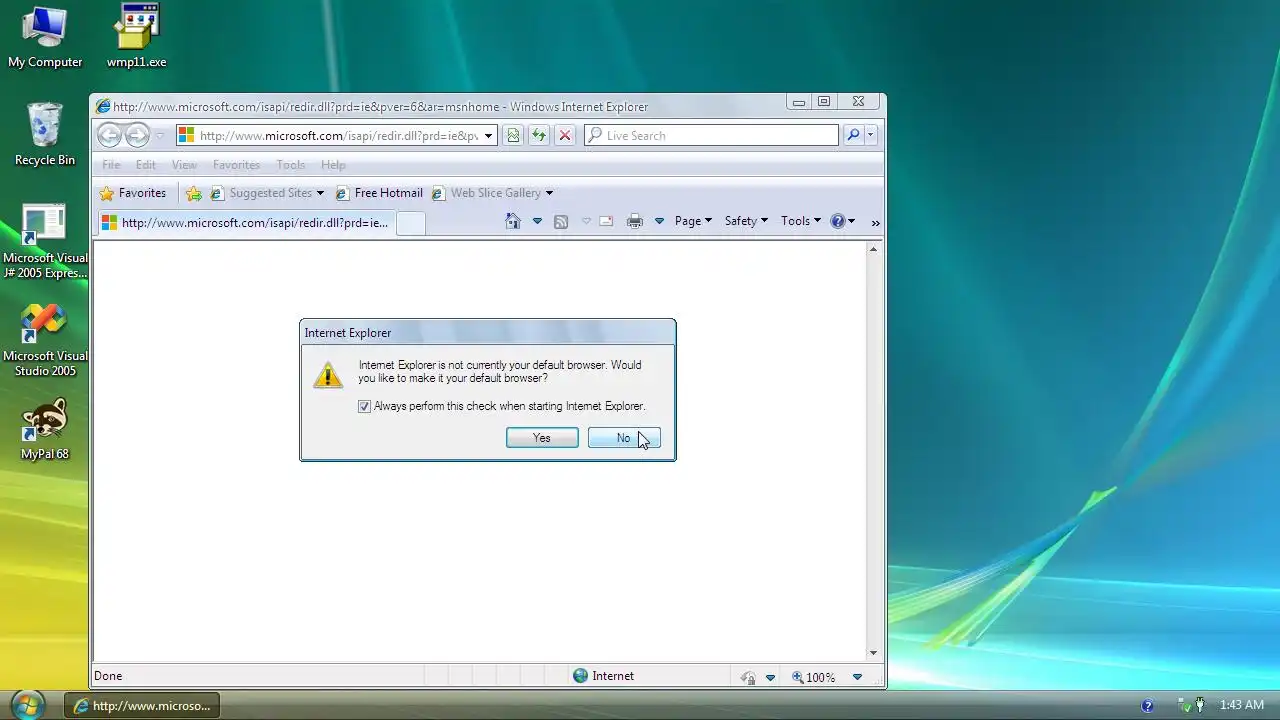
Task: Open the Favorites center star button
Action: 133,193
